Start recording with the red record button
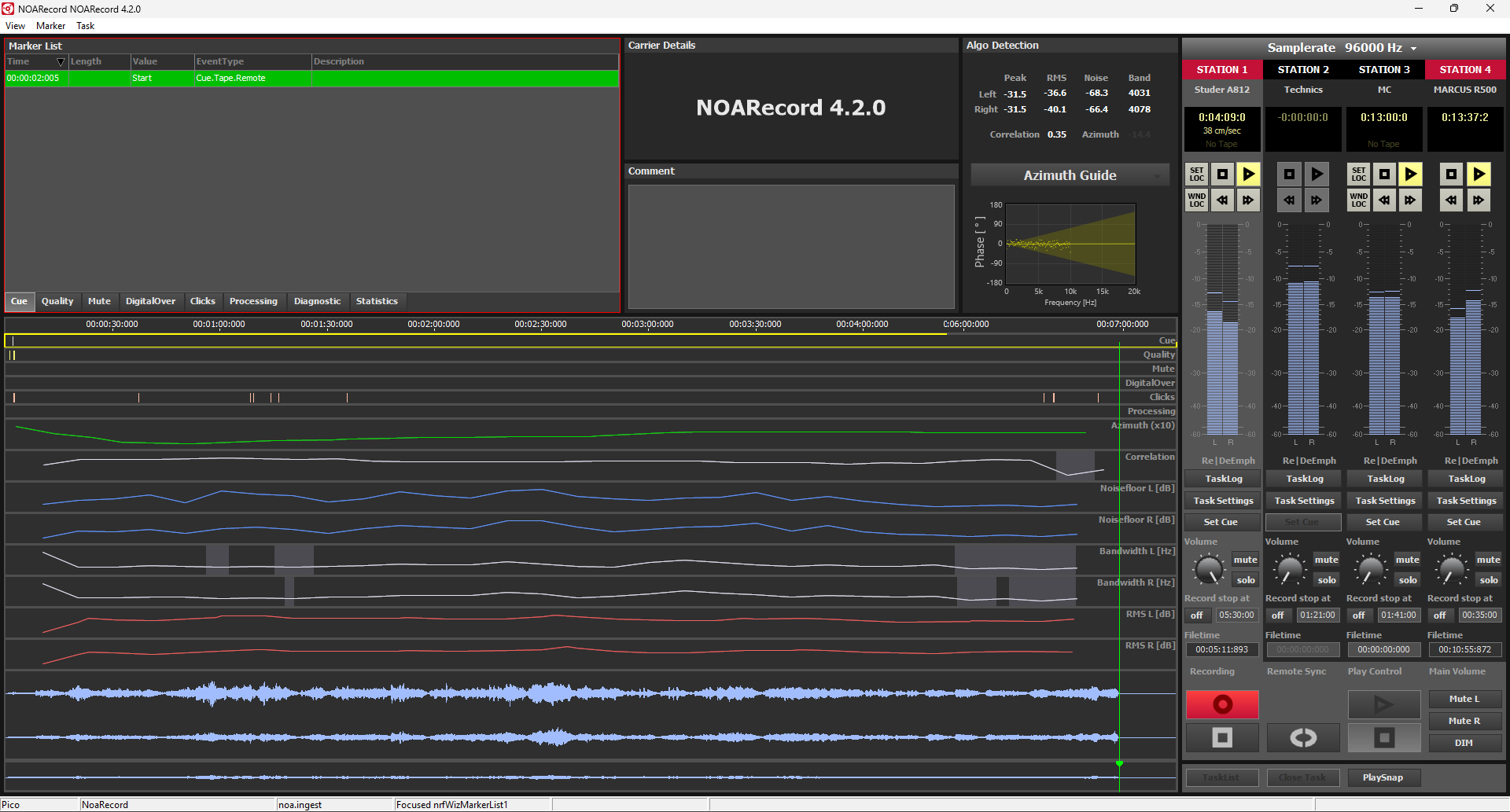The width and height of the screenshot is (1510, 812). tap(1222, 704)
